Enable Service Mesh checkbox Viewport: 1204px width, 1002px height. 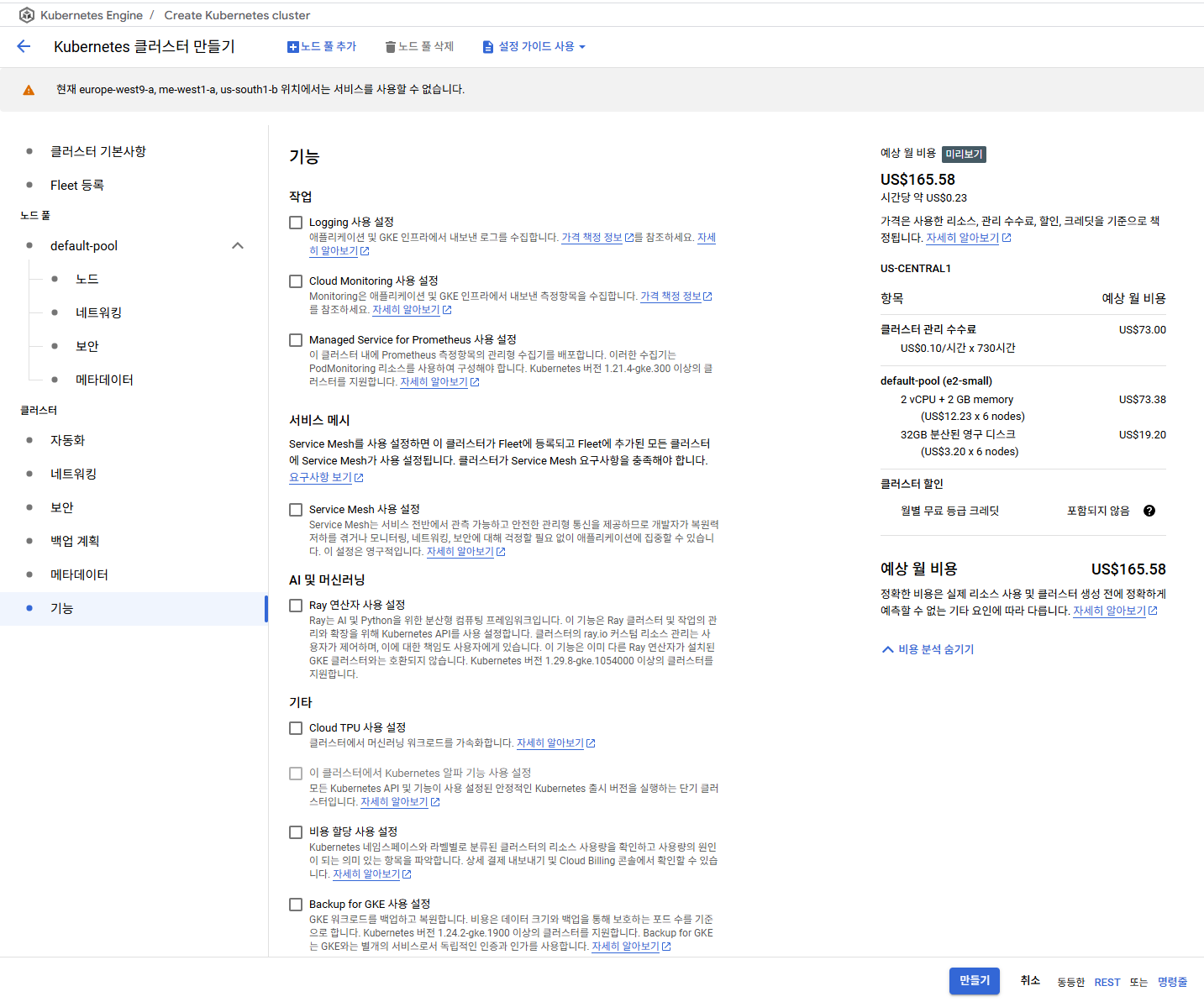coord(296,510)
